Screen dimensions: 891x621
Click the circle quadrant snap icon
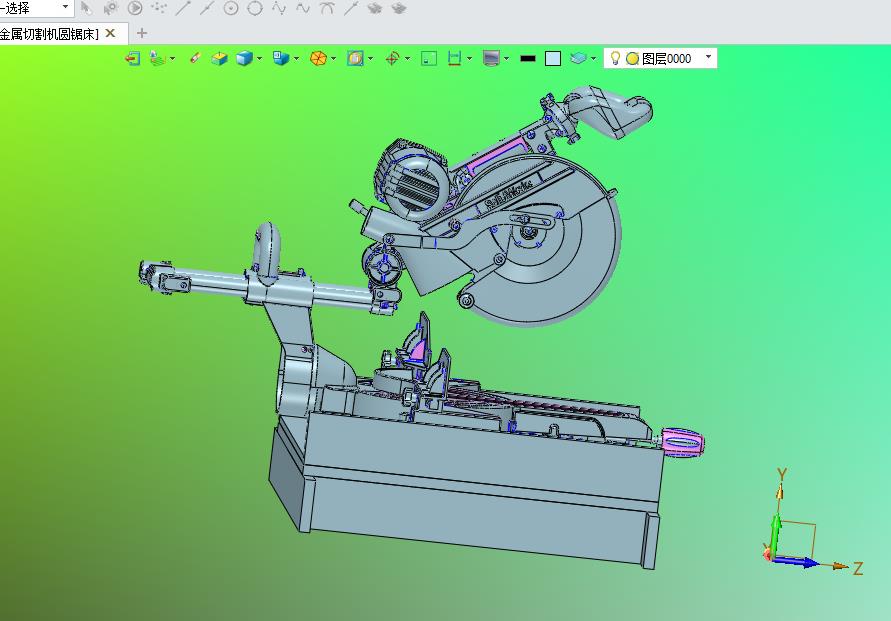coord(255,8)
